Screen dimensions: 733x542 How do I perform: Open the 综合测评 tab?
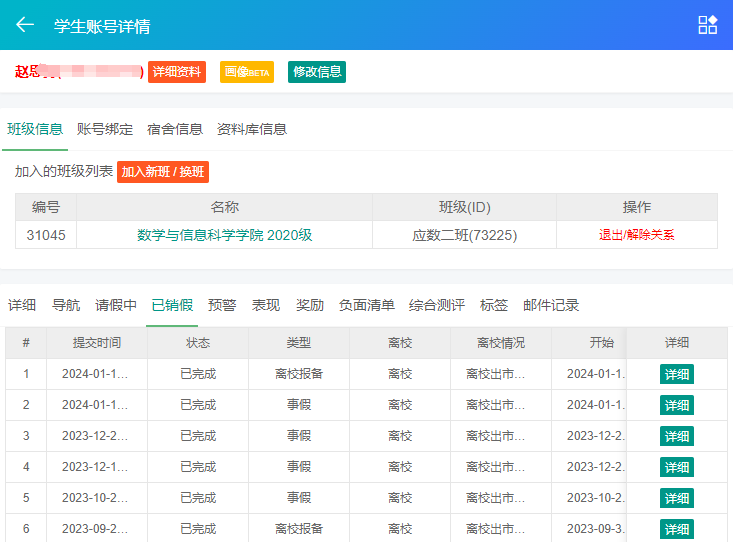pyautogui.click(x=437, y=305)
